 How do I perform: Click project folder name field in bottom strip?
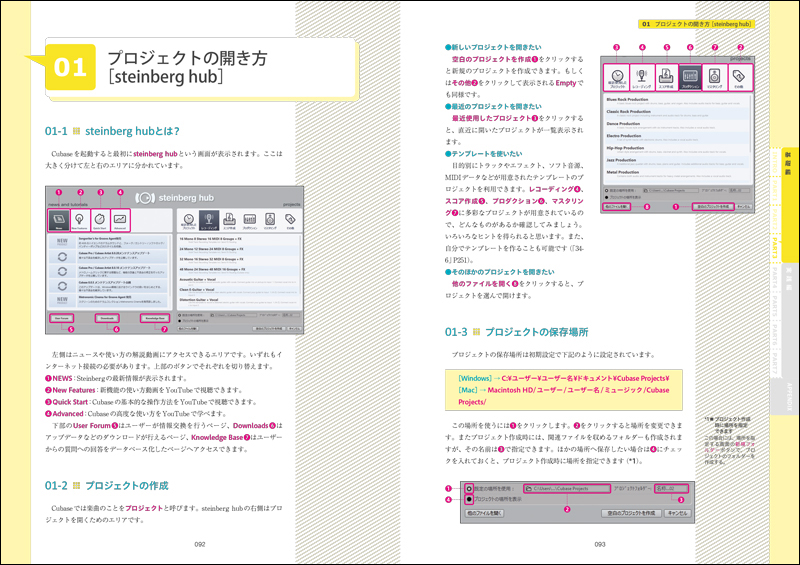pos(672,488)
